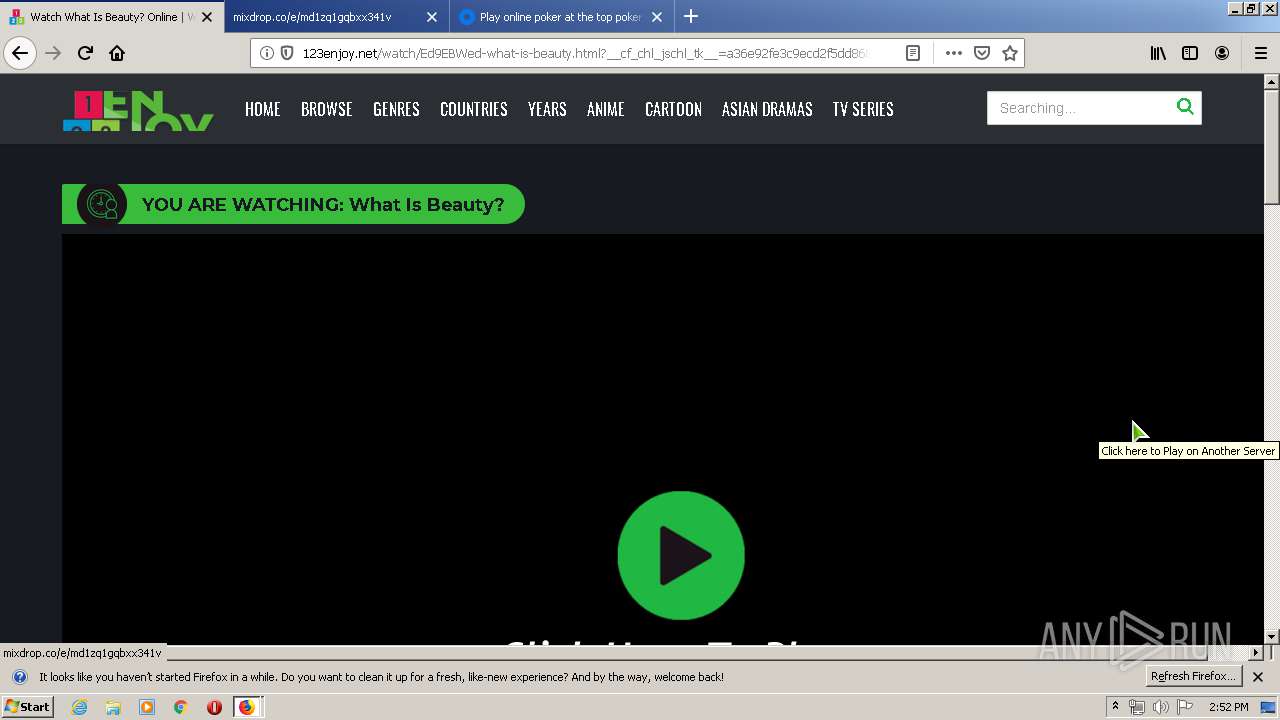Go to the ANIME section
Image resolution: width=1280 pixels, height=720 pixels.
tap(606, 109)
